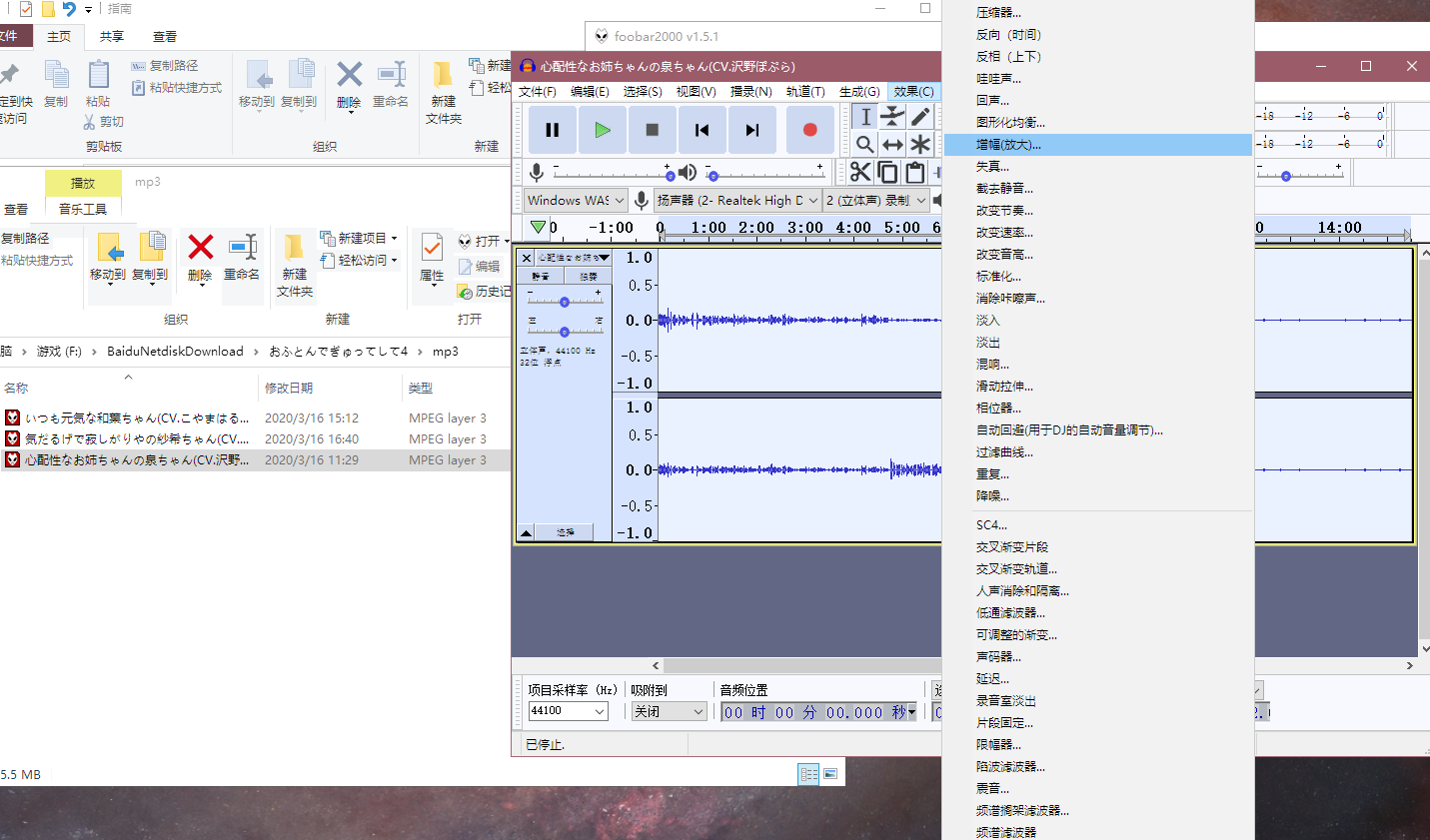Click BaiduNetdiskDownload in address breadcrumb

point(175,352)
